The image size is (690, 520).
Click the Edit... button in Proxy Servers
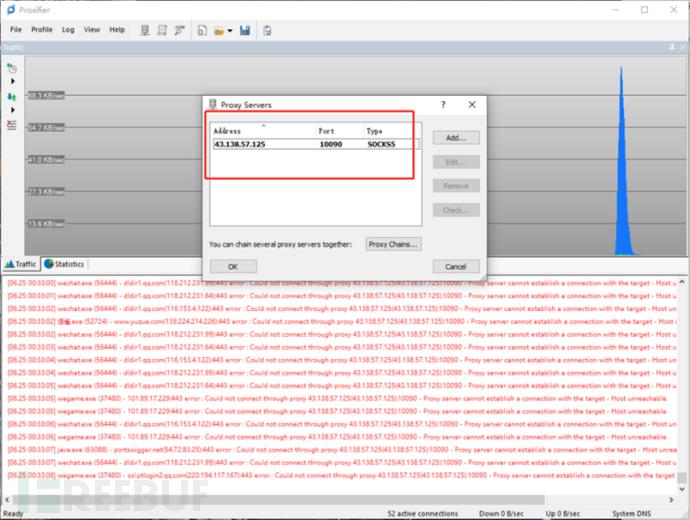[x=456, y=162]
